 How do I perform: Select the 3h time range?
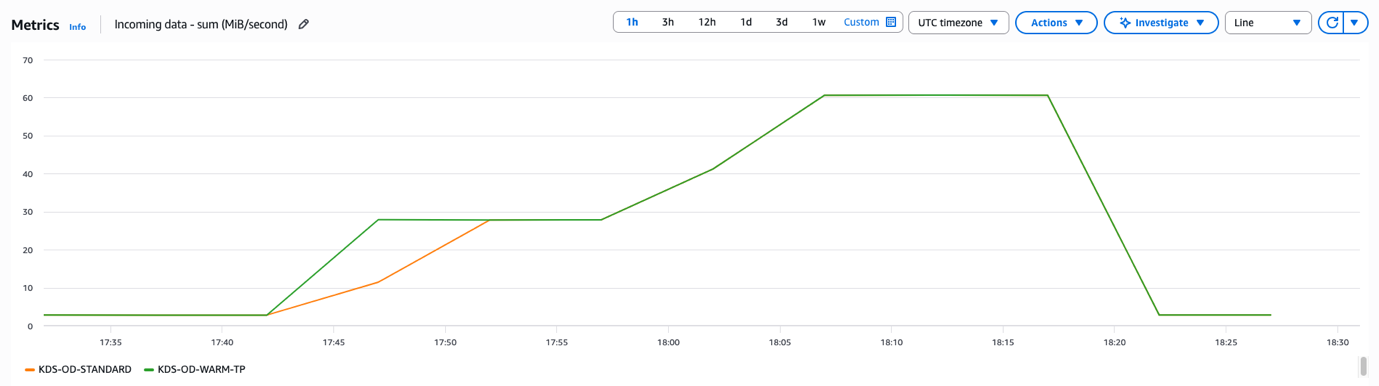[x=668, y=22]
